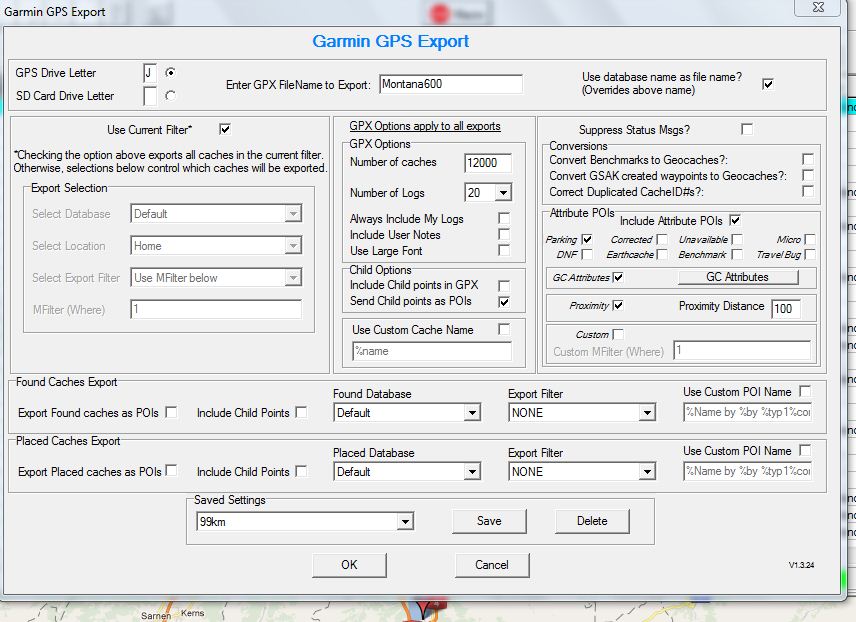Click the Select Database dropdown
This screenshot has height=622, width=856.
pyautogui.click(x=216, y=214)
